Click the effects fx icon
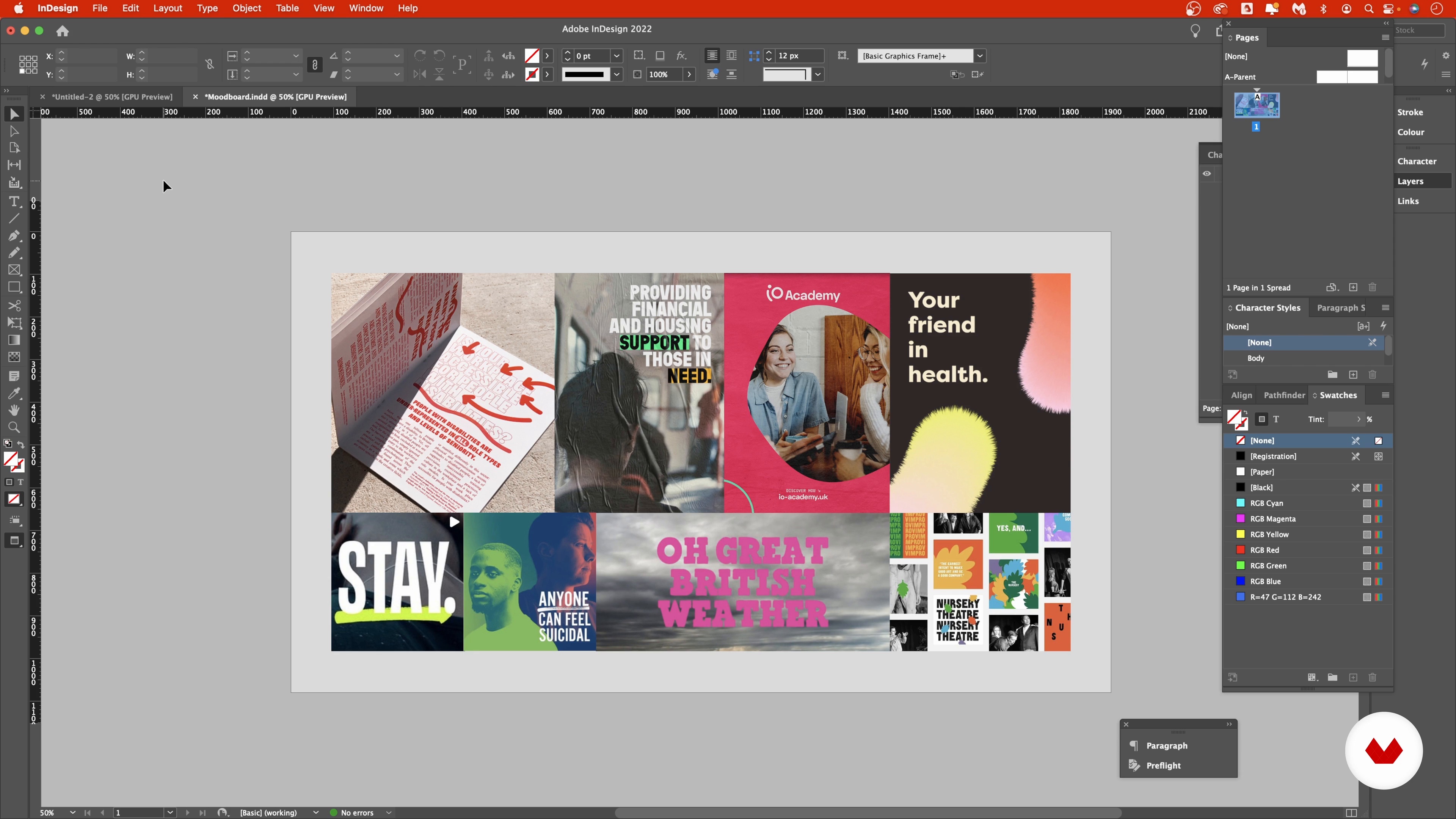 (x=682, y=55)
